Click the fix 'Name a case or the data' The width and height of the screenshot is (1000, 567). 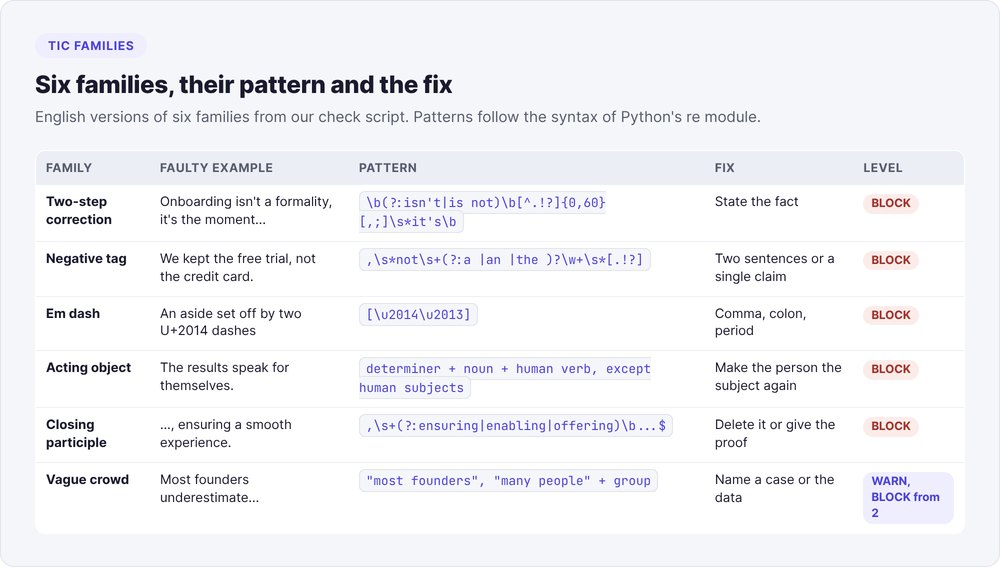[774, 489]
